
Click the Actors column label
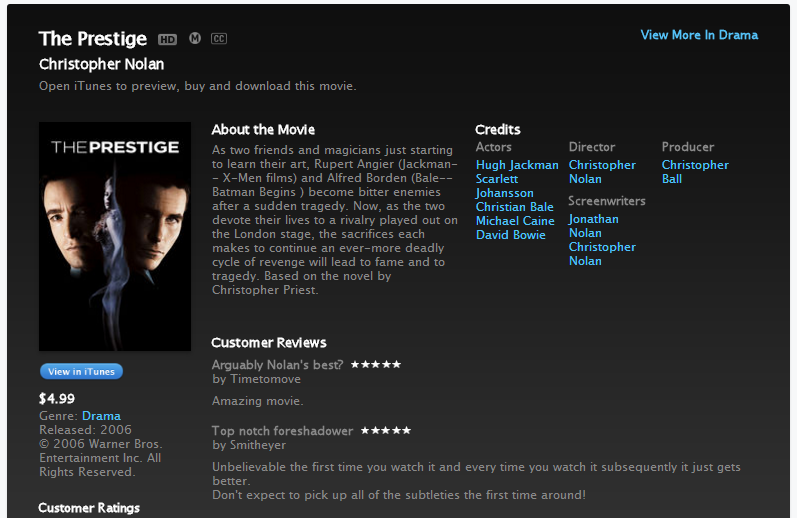pyautogui.click(x=494, y=147)
